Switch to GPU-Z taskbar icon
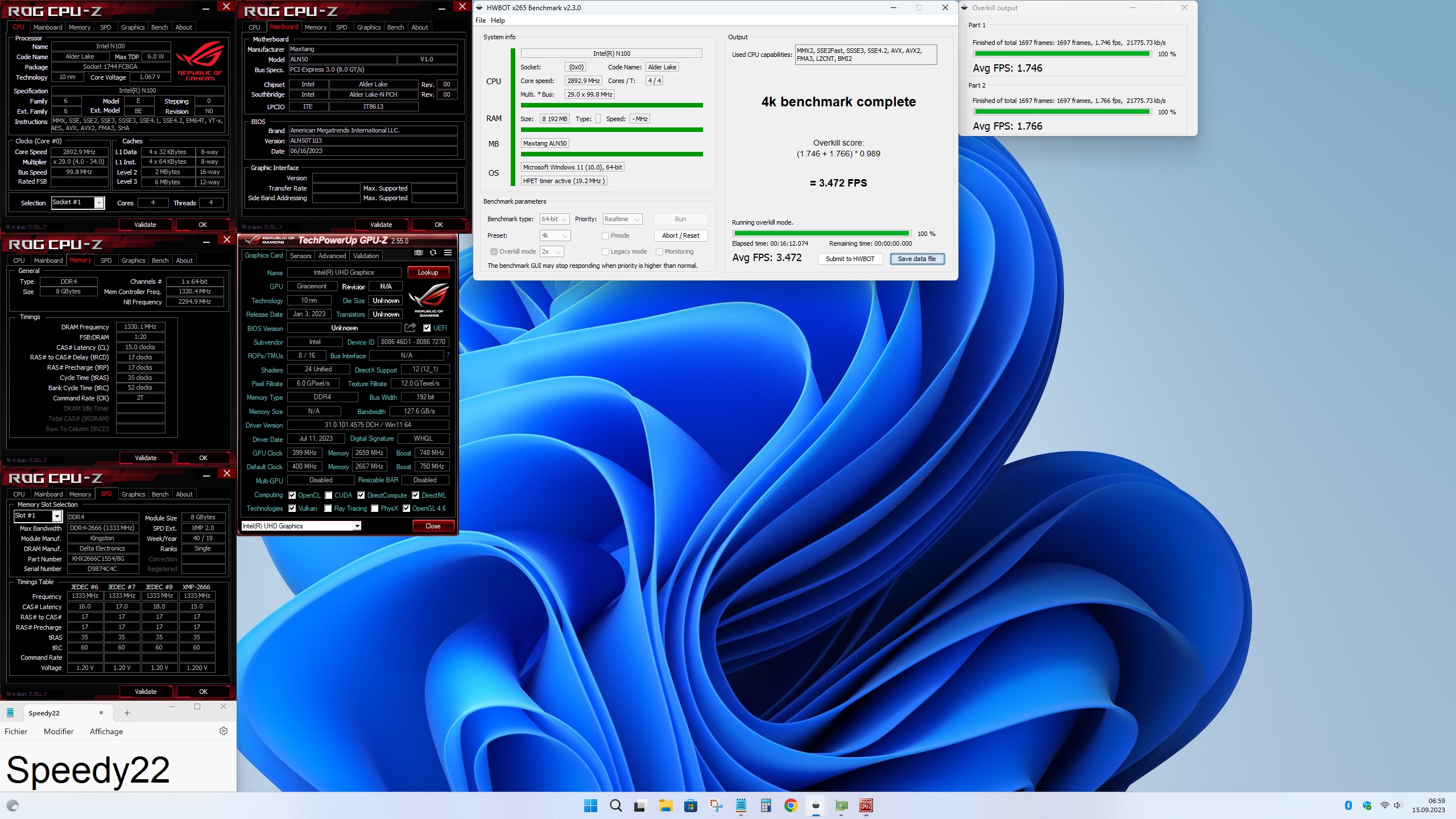1456x819 pixels. click(841, 805)
